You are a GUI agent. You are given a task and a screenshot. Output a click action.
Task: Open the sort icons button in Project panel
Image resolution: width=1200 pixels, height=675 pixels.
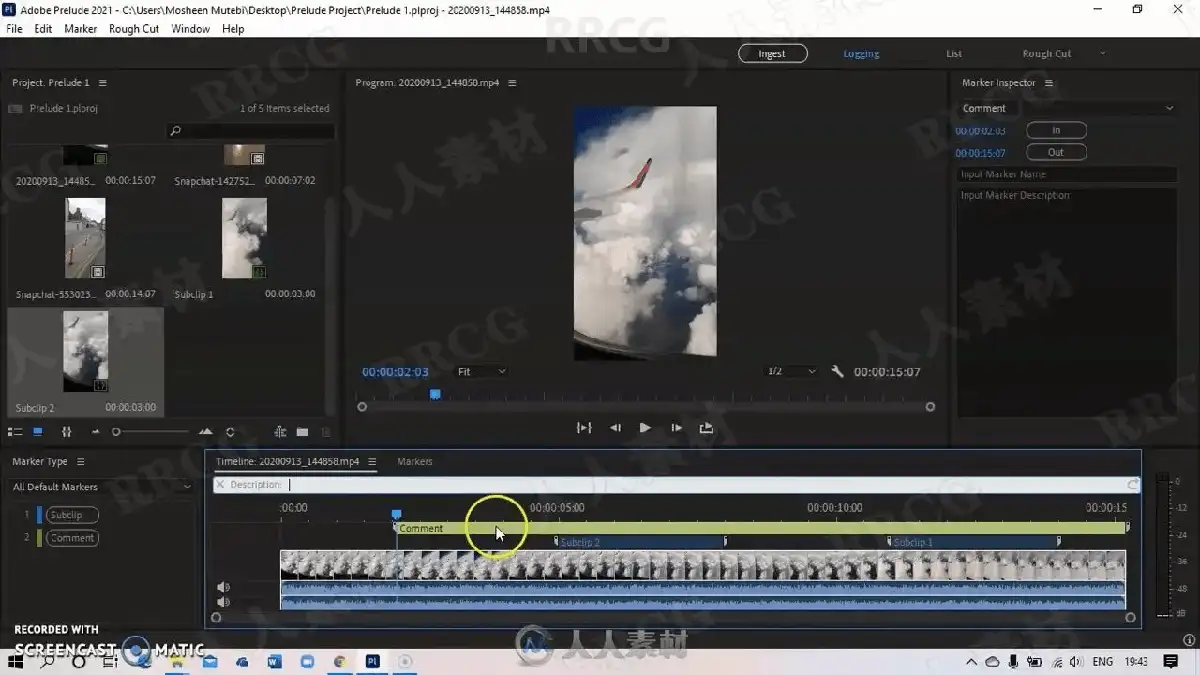(x=66, y=432)
